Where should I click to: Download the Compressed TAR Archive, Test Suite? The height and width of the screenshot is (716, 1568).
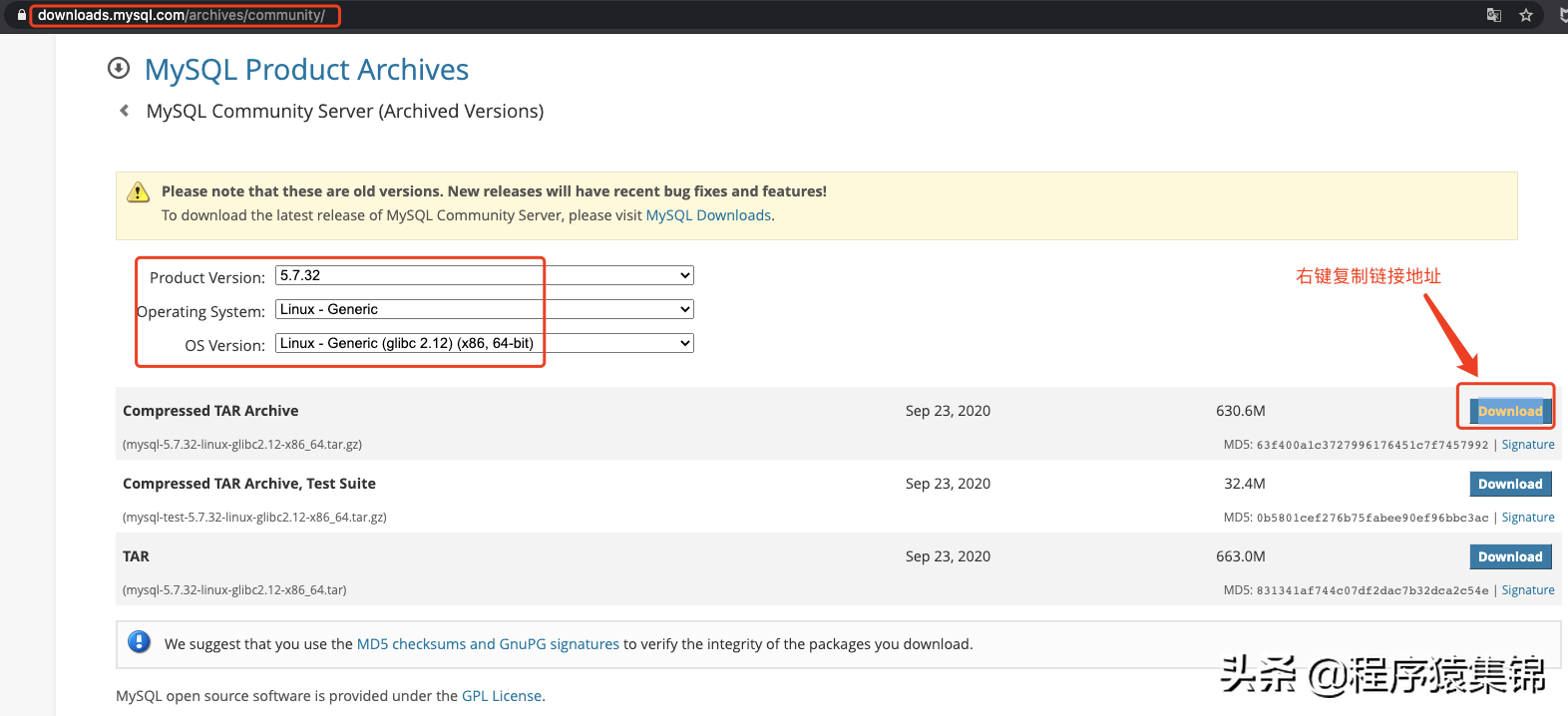coord(1510,484)
